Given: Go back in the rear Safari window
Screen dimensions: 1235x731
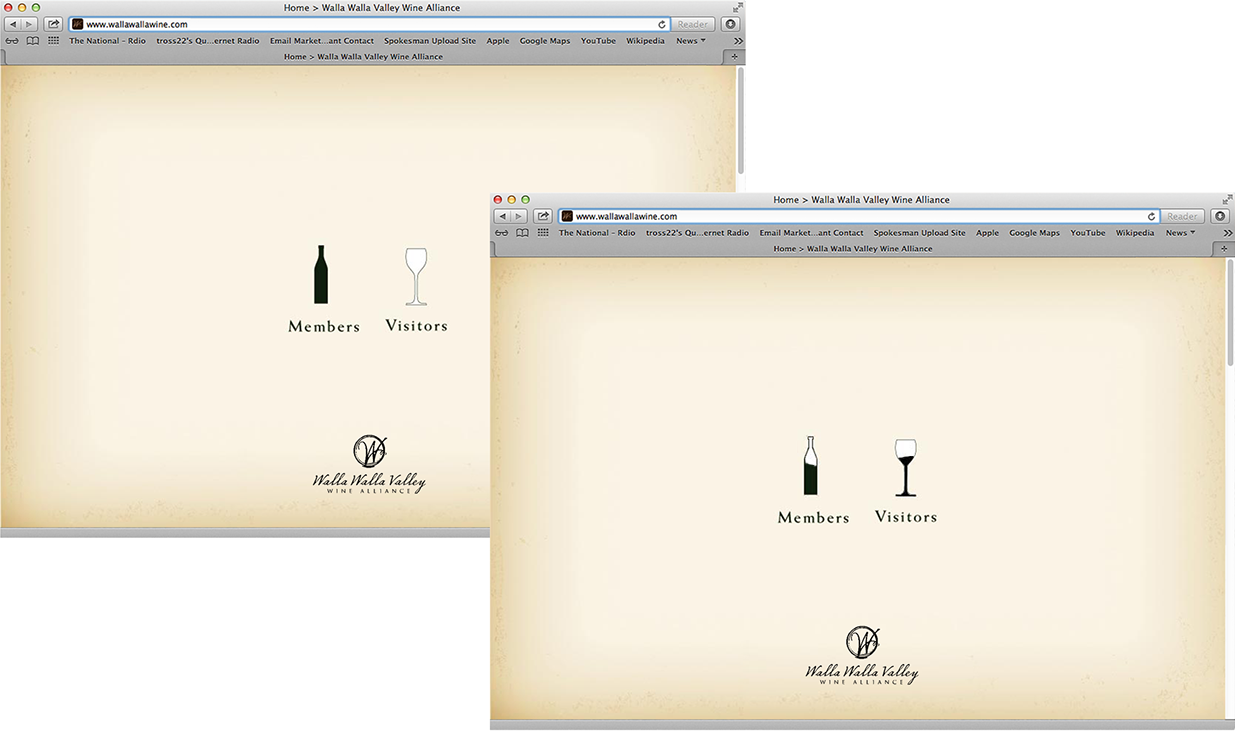Looking at the screenshot, I should (x=14, y=24).
